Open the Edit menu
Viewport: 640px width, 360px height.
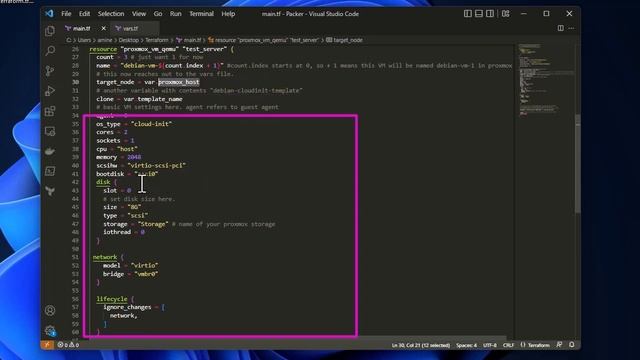[84, 14]
